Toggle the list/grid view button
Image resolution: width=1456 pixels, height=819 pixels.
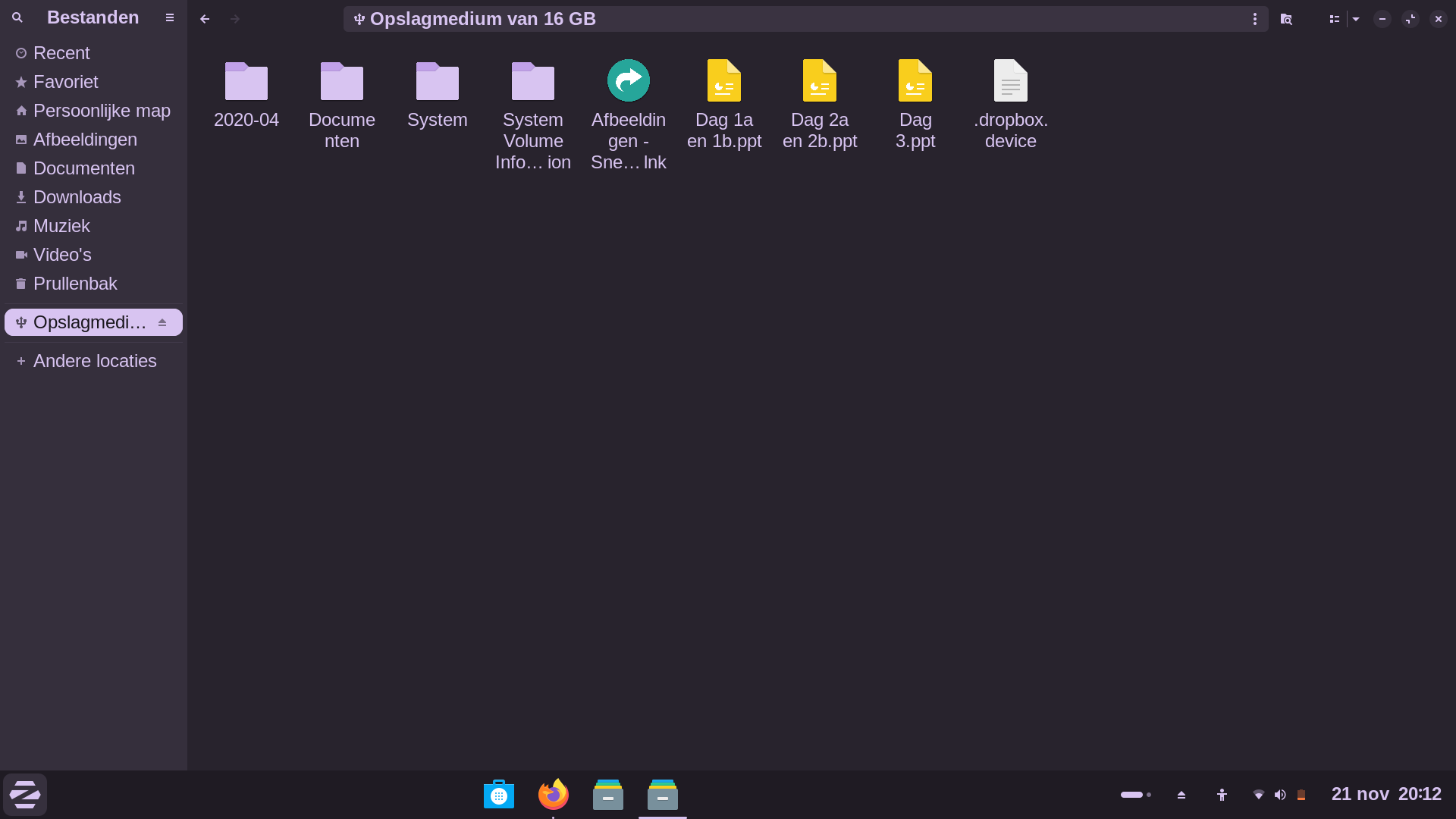(1334, 19)
